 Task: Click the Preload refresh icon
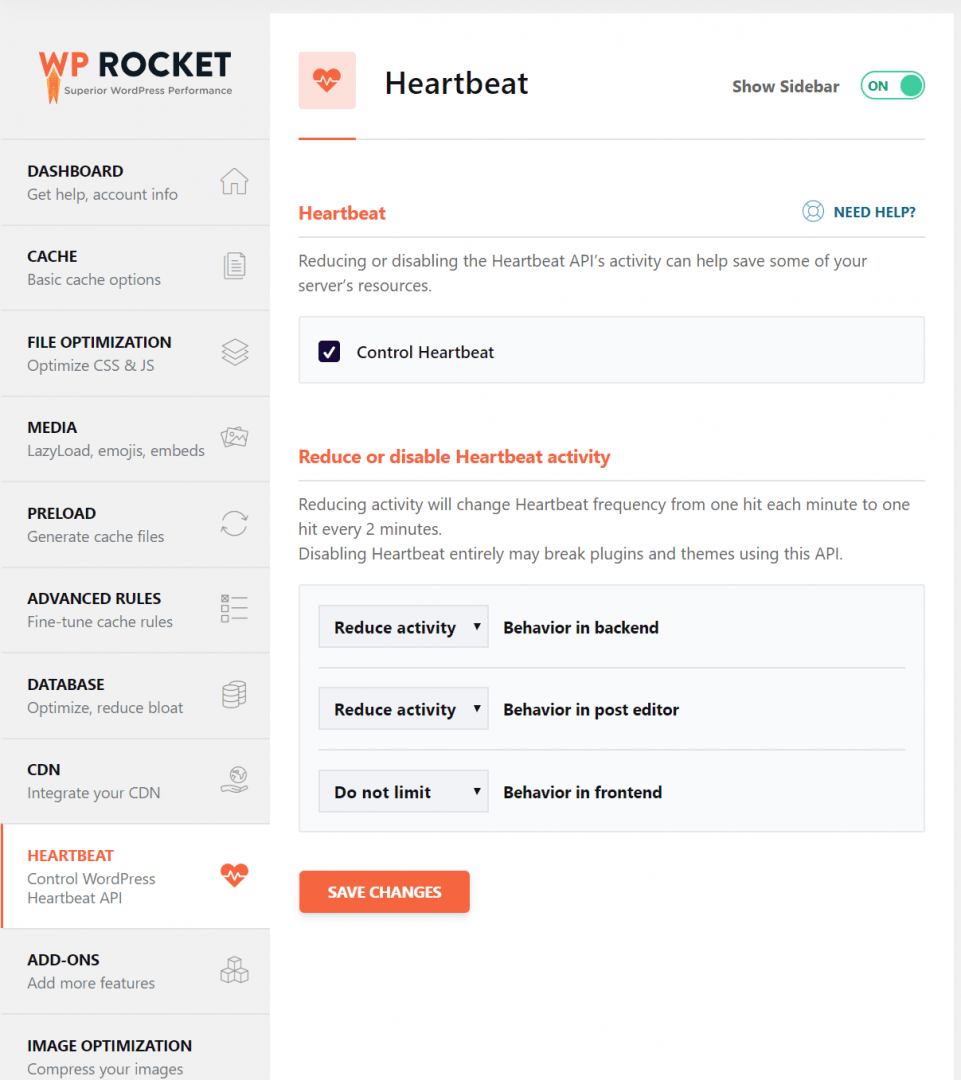click(x=234, y=524)
